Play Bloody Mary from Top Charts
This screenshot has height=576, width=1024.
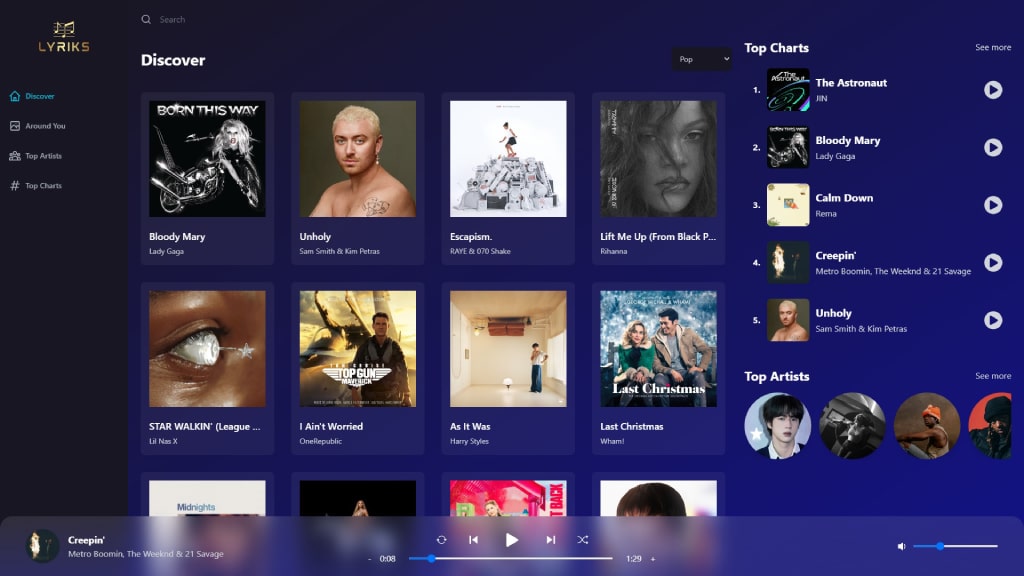(993, 148)
